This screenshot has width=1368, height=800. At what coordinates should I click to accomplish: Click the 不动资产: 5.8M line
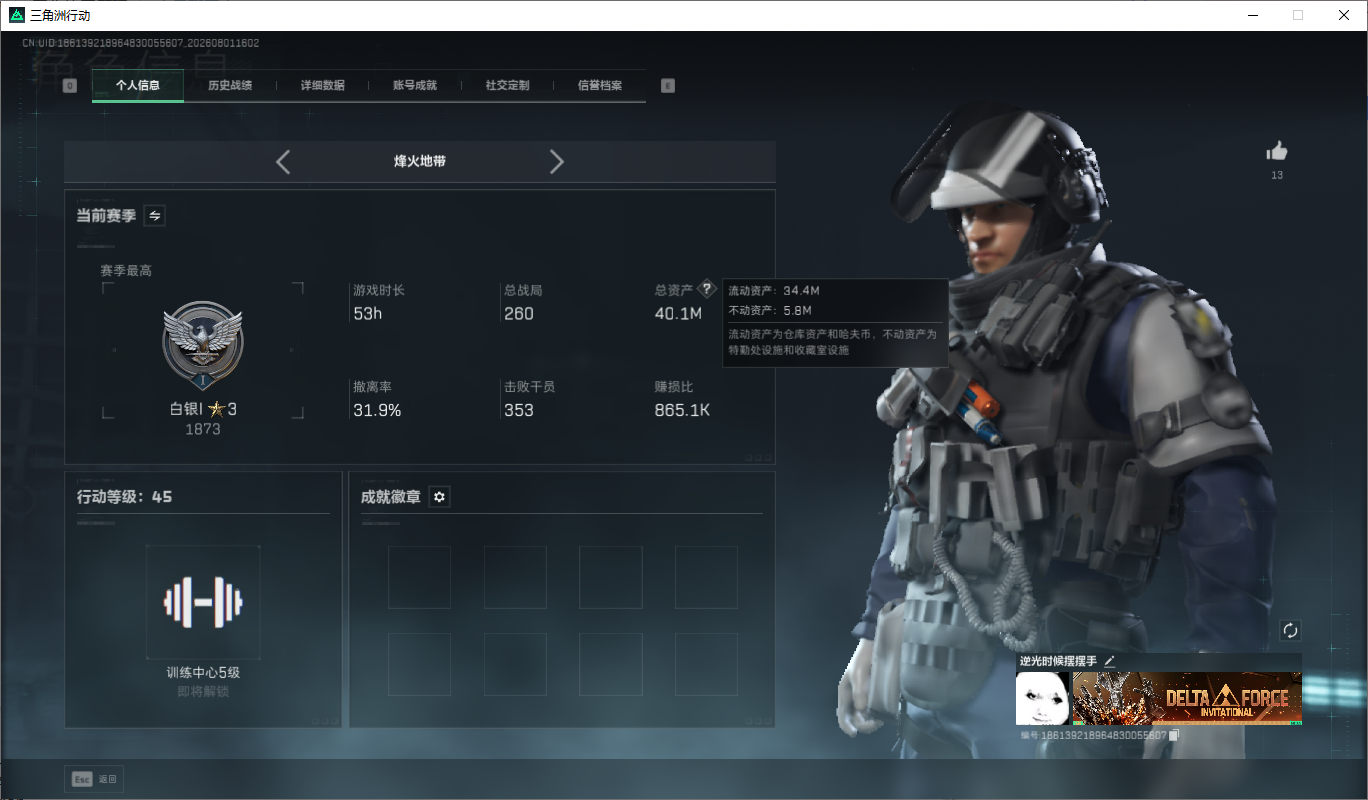tap(770, 310)
